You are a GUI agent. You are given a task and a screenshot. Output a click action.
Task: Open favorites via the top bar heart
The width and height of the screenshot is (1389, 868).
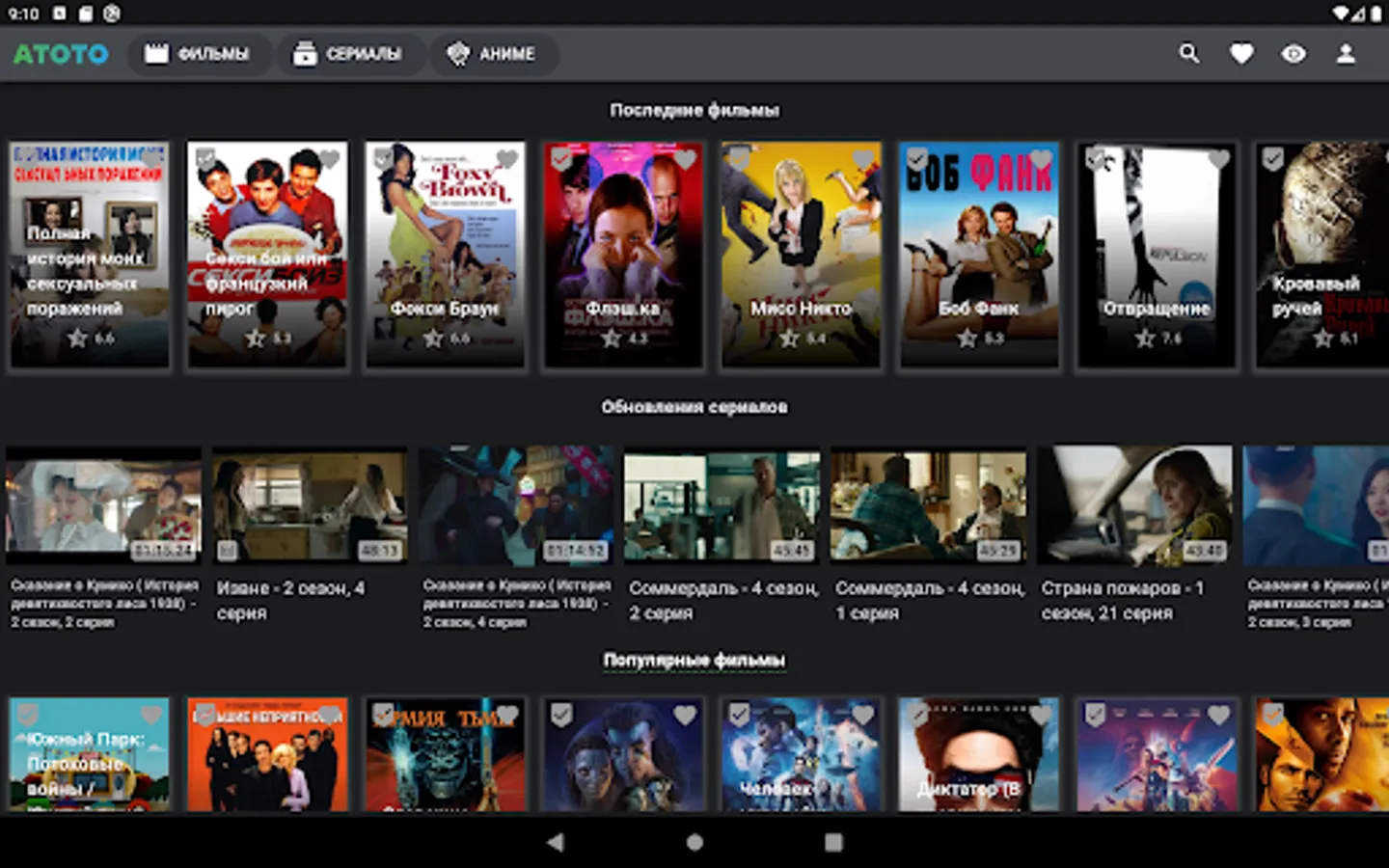point(1241,54)
